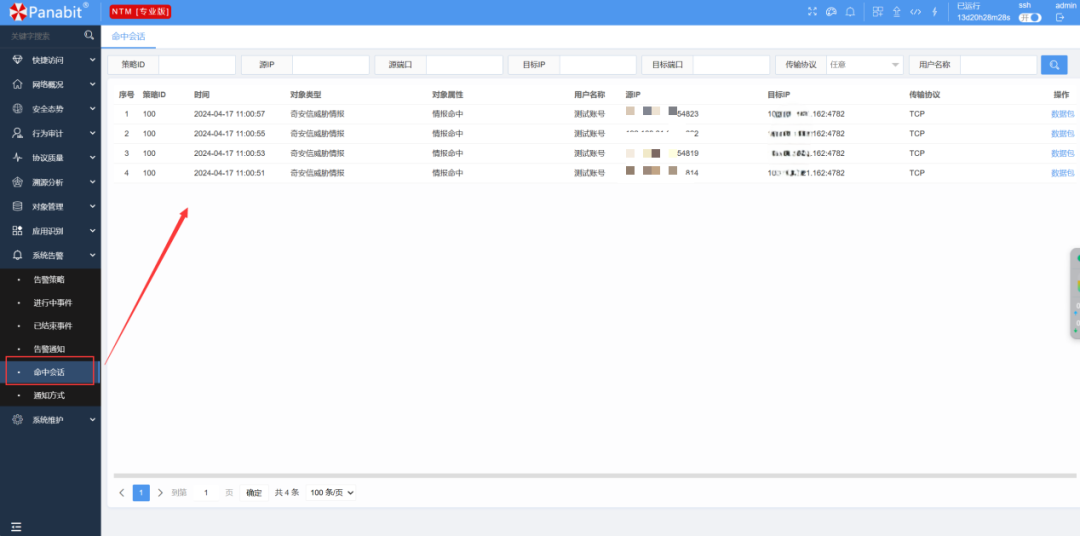This screenshot has height=536, width=1080.
Task: Click the blue search button in filter bar
Action: pos(1054,65)
